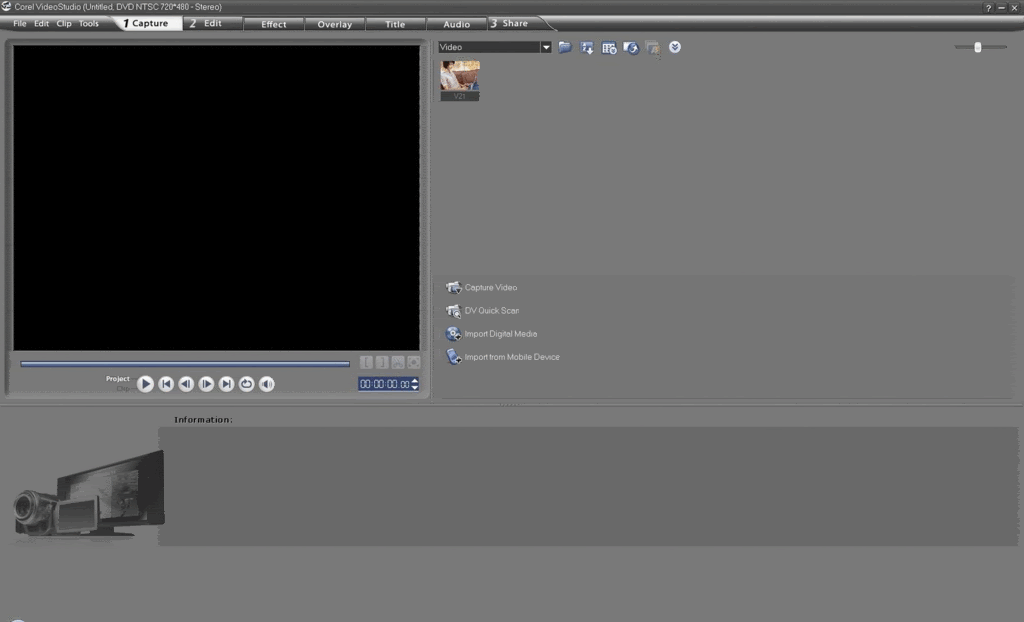Open the File menu
Viewport: 1024px width, 622px height.
click(20, 23)
